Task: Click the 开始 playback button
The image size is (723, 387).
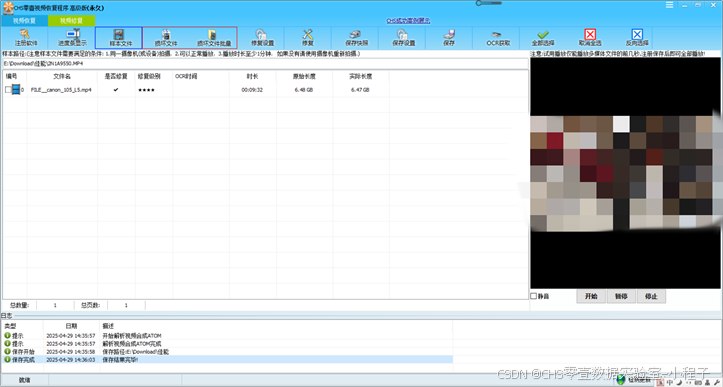Action: point(591,296)
